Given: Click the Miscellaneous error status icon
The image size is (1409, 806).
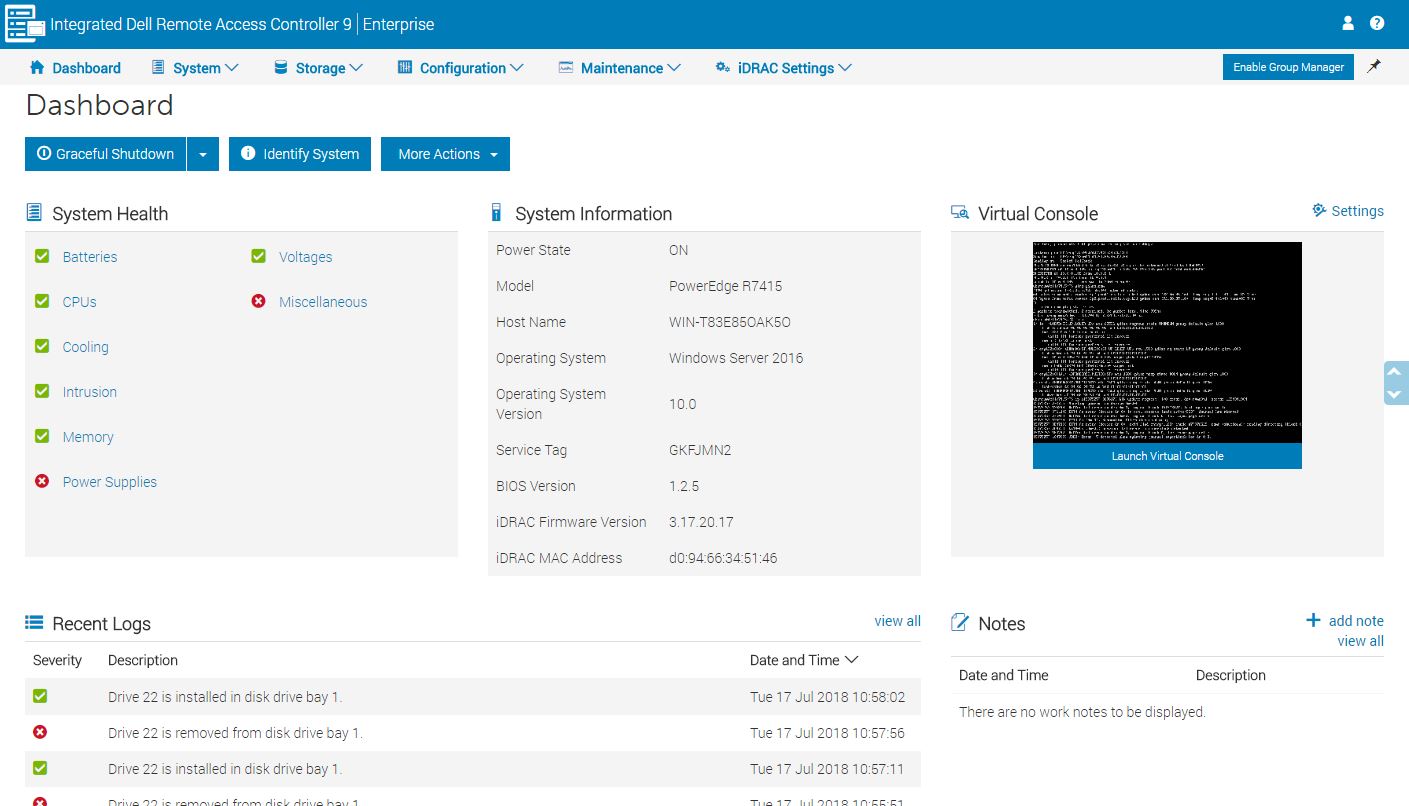Looking at the screenshot, I should click(x=258, y=301).
